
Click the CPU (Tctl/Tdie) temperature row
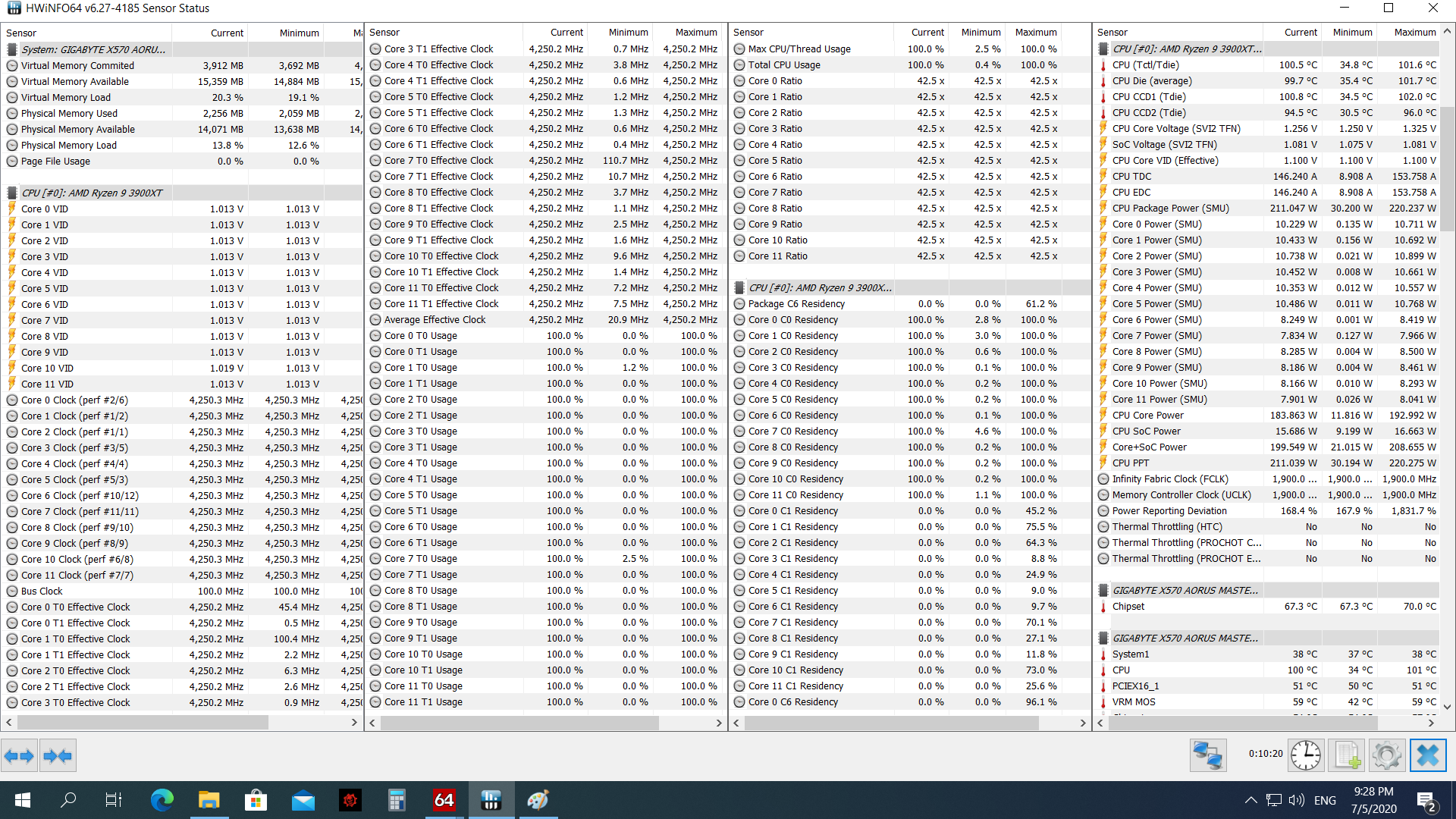(1267, 65)
